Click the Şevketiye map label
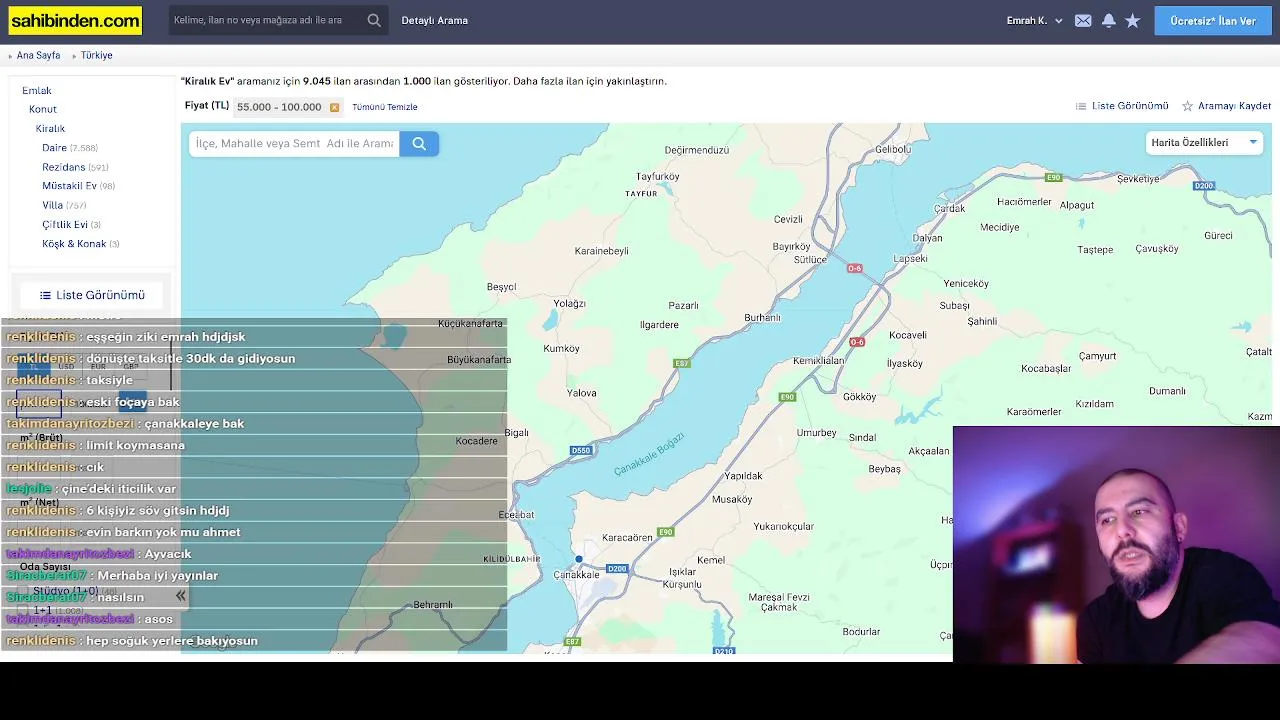 click(1138, 179)
